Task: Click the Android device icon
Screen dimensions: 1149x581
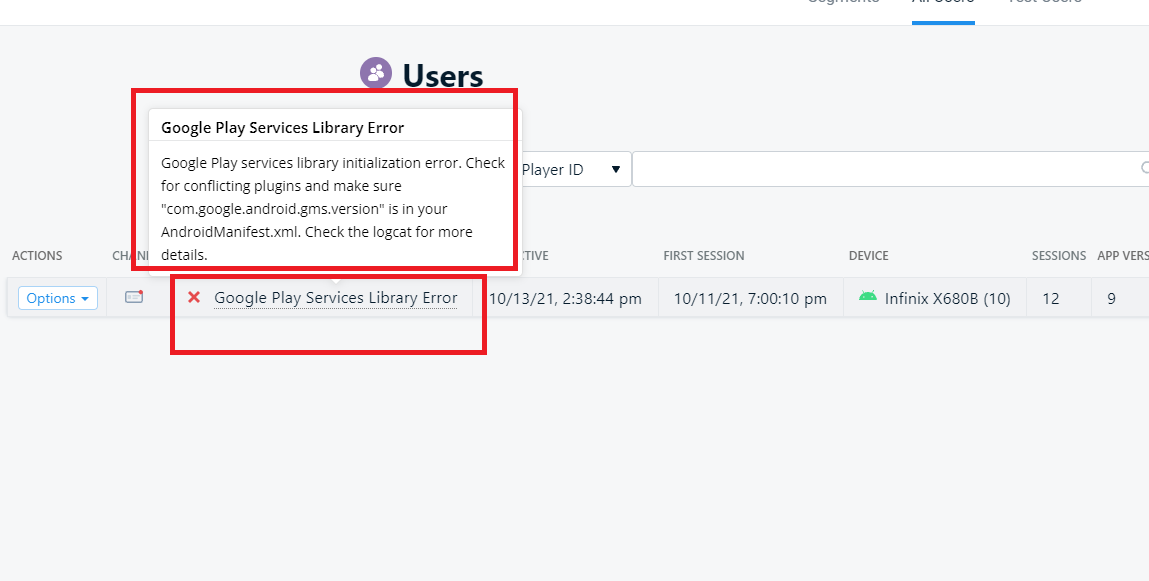Action: coord(868,296)
